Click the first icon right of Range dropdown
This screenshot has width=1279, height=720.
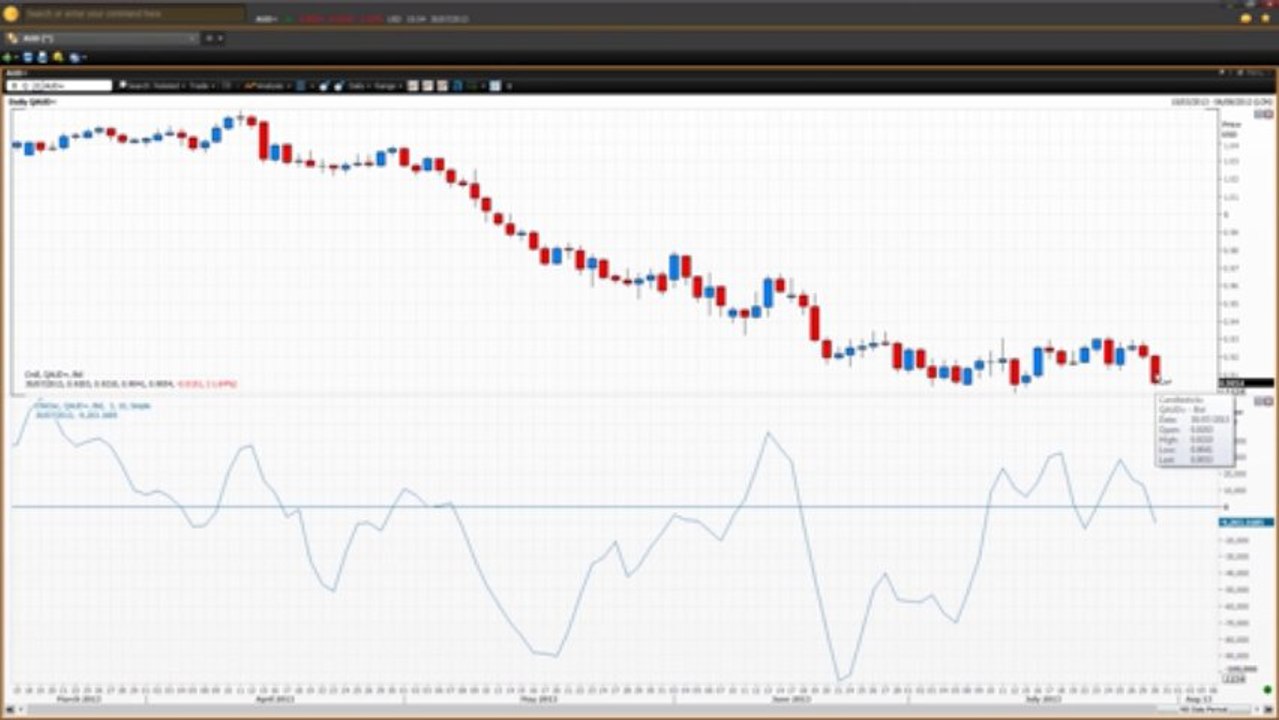tap(412, 86)
